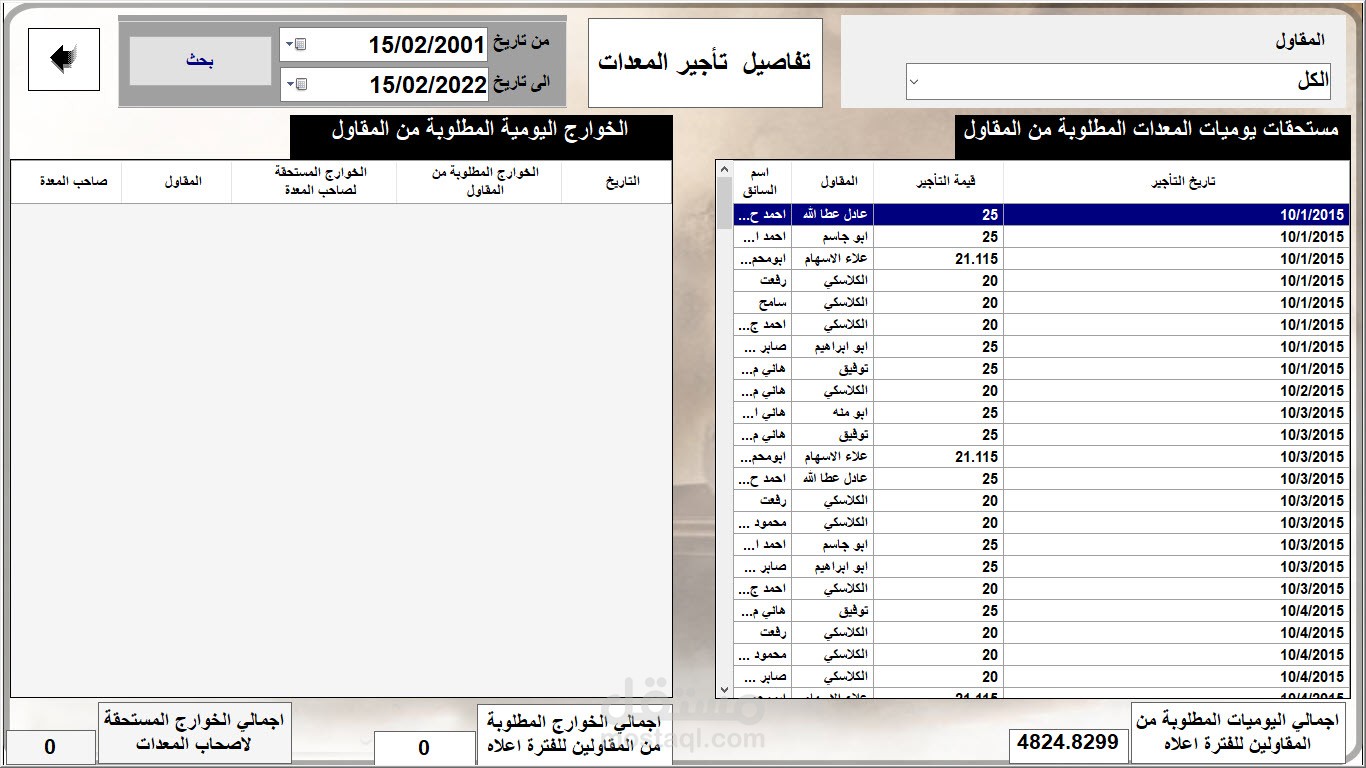Click the back arrow icon

click(64, 59)
